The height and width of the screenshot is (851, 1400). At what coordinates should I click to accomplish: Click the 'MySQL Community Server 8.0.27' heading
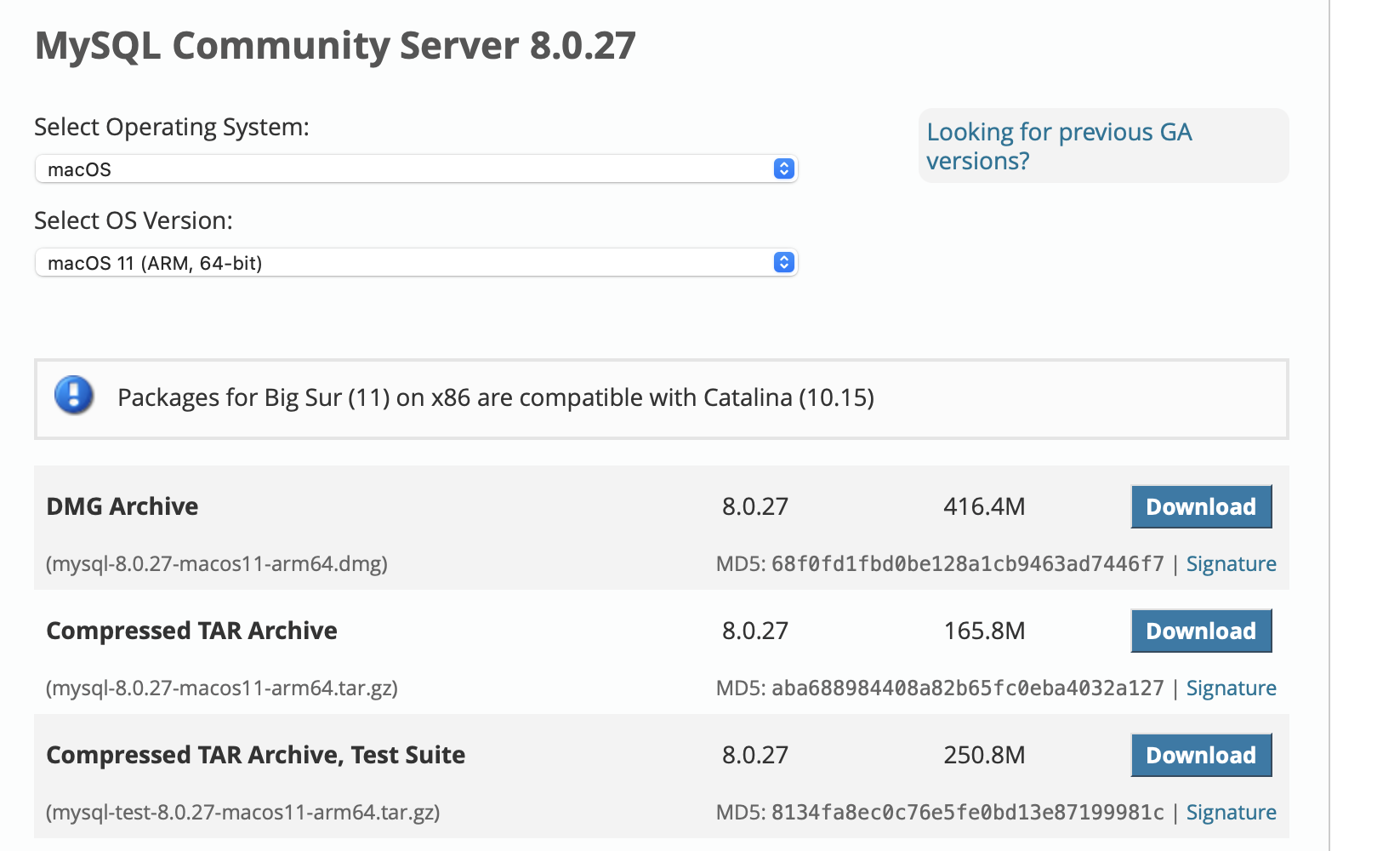pos(335,46)
